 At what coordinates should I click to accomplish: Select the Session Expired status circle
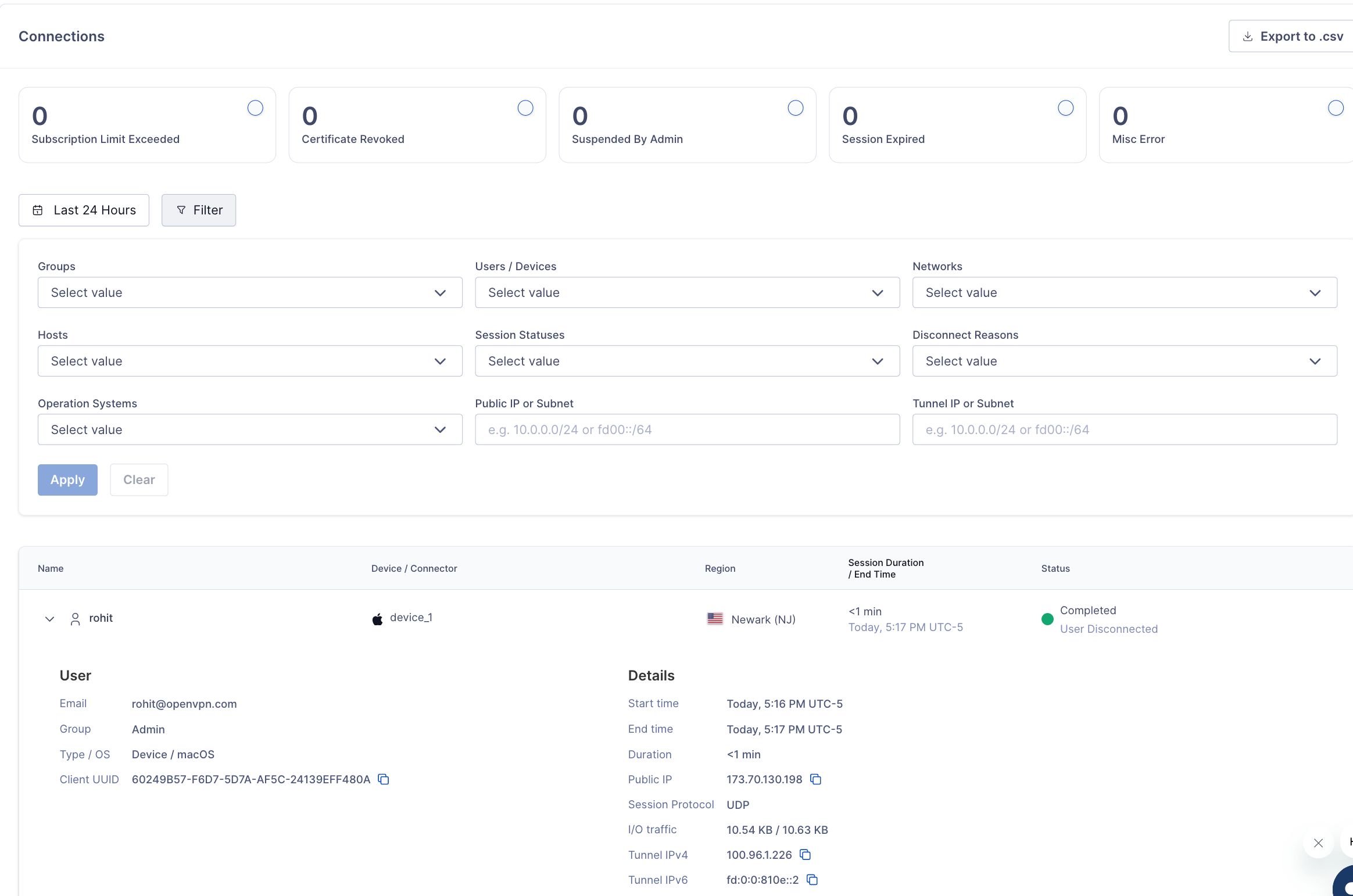coord(1065,107)
